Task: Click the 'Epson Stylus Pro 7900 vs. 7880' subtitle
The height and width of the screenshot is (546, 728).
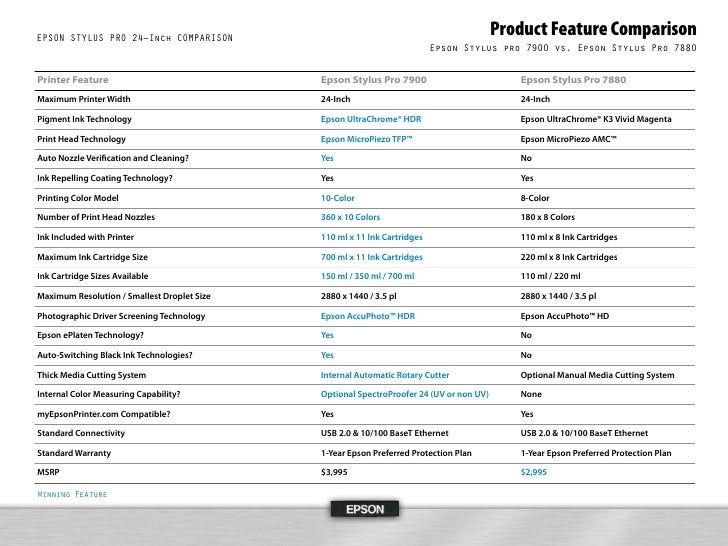Action: (x=563, y=48)
